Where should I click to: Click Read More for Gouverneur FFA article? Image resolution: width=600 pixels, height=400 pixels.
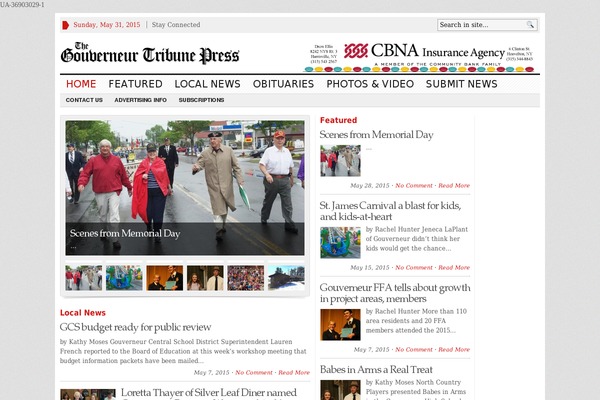click(x=454, y=349)
